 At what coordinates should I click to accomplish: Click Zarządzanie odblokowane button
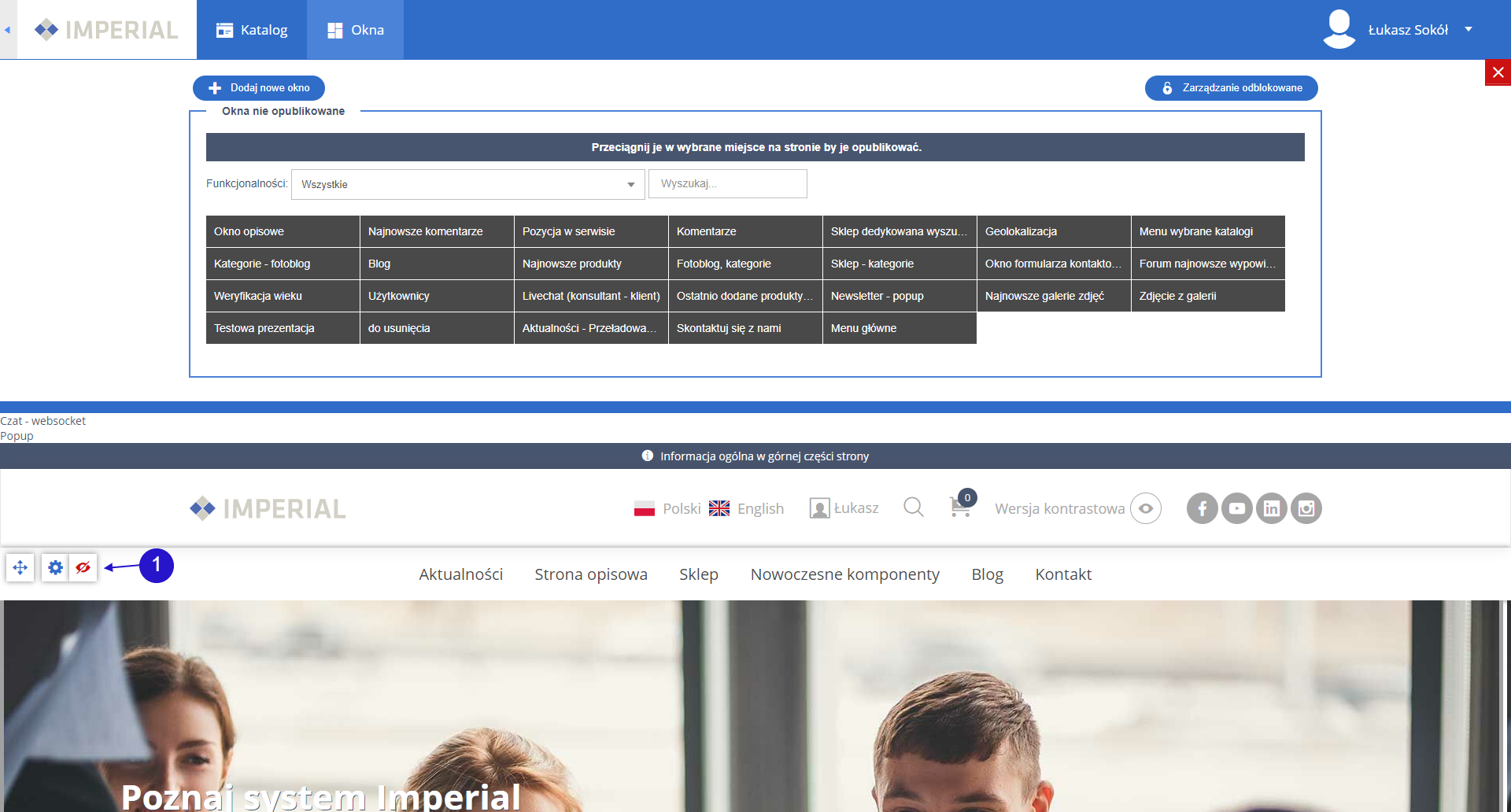1231,88
